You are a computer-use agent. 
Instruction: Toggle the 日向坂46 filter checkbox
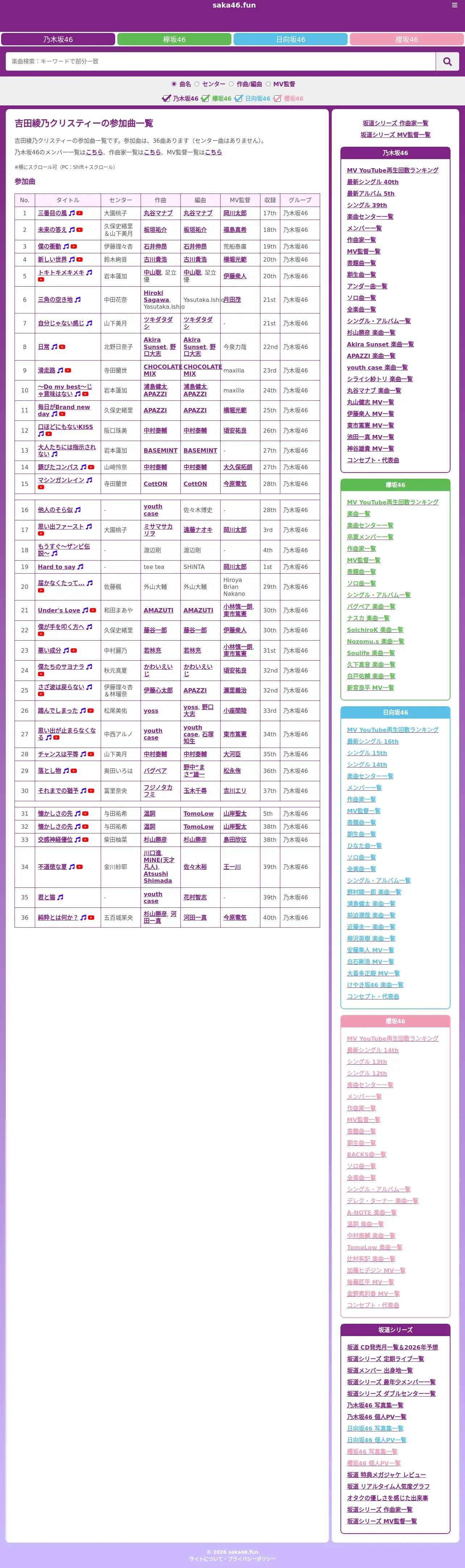coord(239,98)
